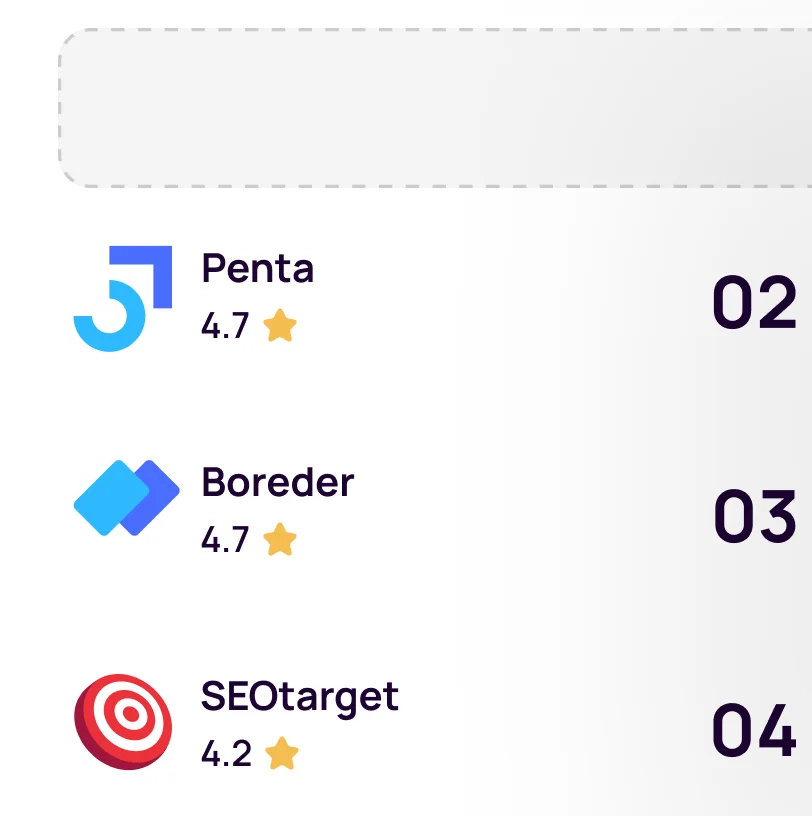Click the star beside Boreder's 4.7 rating
This screenshot has height=816, width=812.
click(280, 540)
